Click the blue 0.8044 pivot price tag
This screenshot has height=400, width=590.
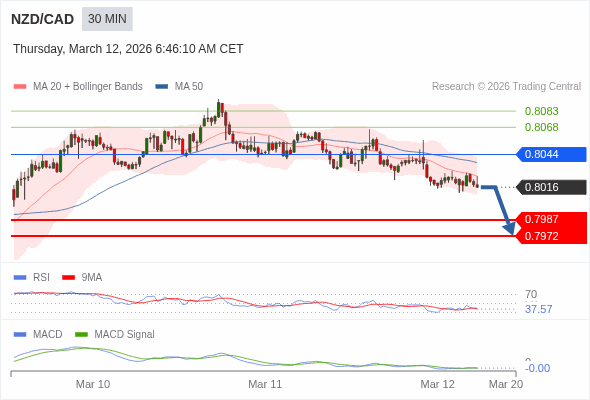click(551, 154)
